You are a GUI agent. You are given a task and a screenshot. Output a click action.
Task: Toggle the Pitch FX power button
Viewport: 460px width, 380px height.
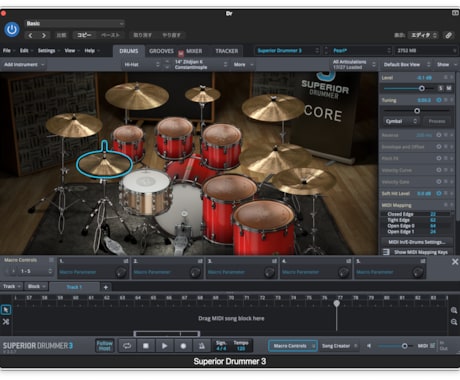click(439, 158)
